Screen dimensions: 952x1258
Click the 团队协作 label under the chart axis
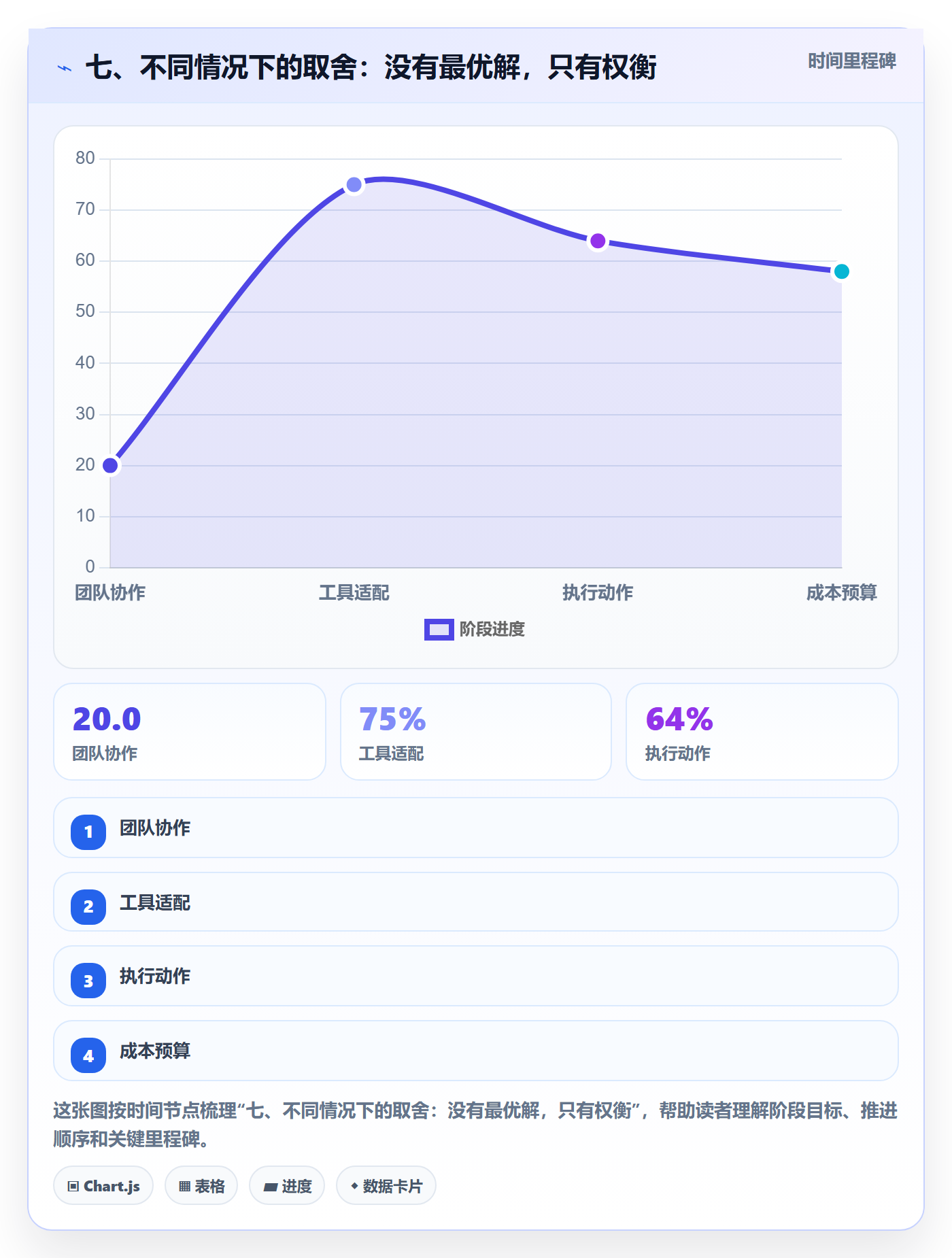(x=110, y=593)
